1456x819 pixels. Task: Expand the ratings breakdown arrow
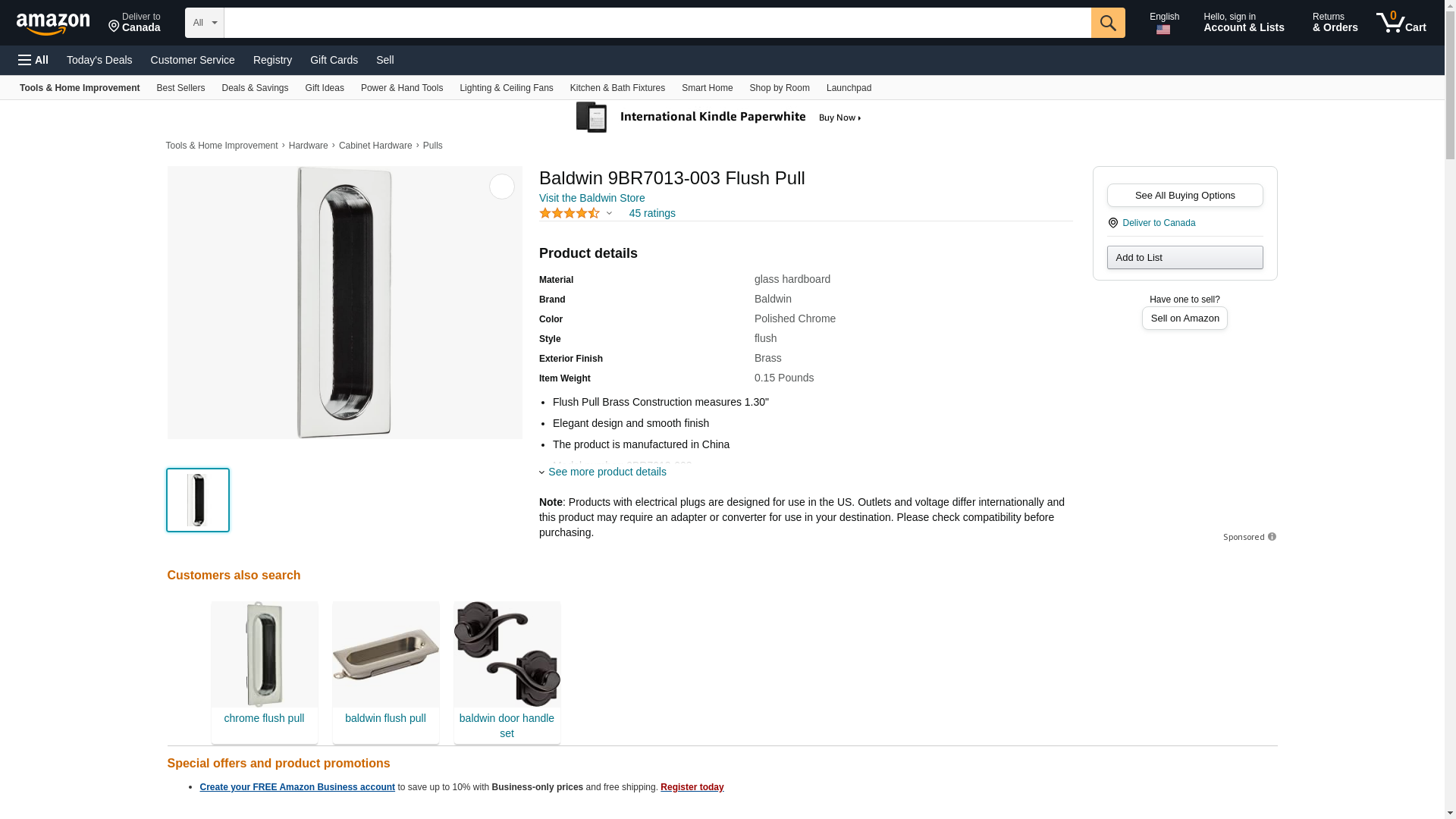click(x=609, y=214)
